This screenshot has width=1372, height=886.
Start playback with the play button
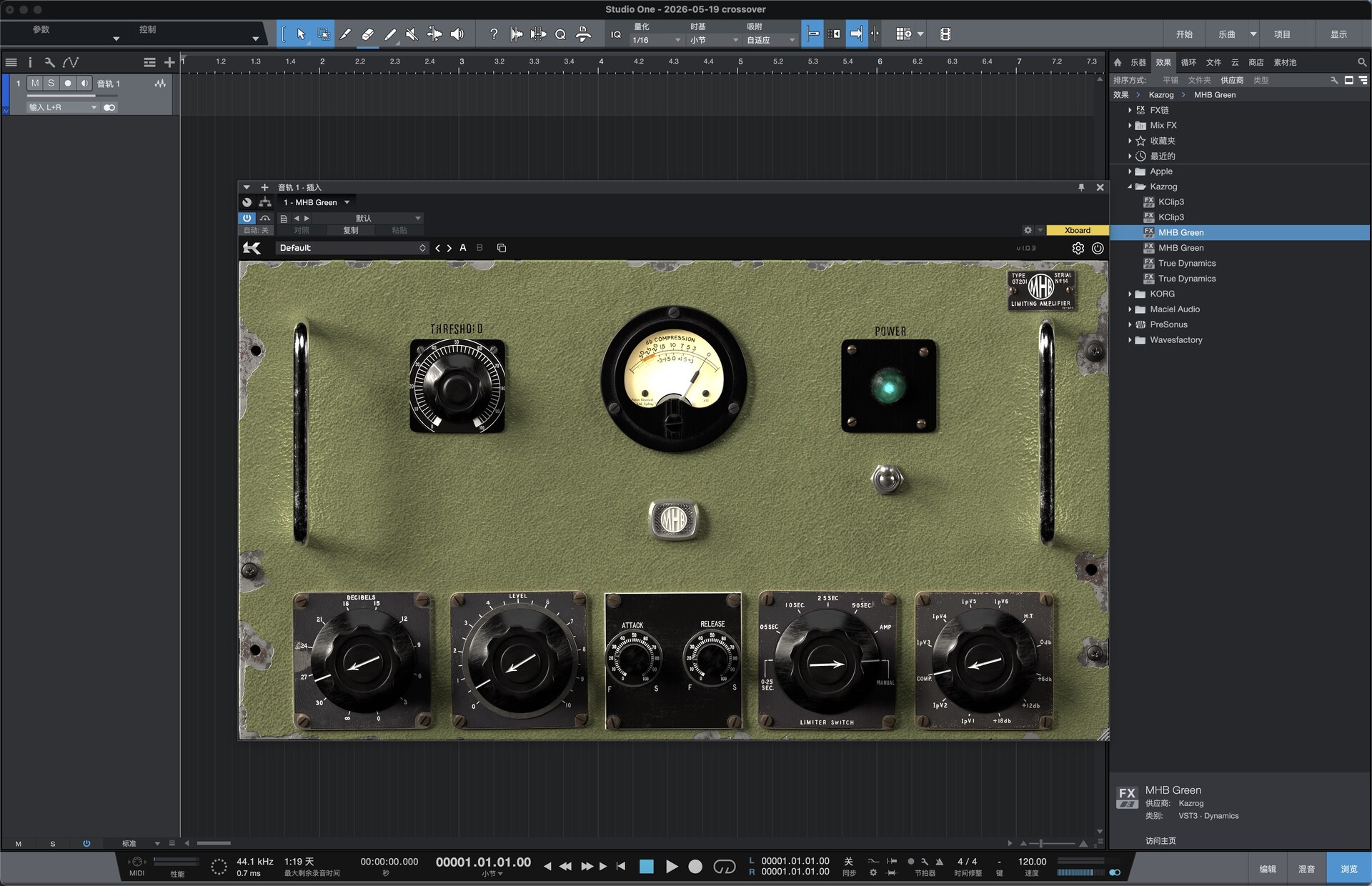pyautogui.click(x=672, y=866)
